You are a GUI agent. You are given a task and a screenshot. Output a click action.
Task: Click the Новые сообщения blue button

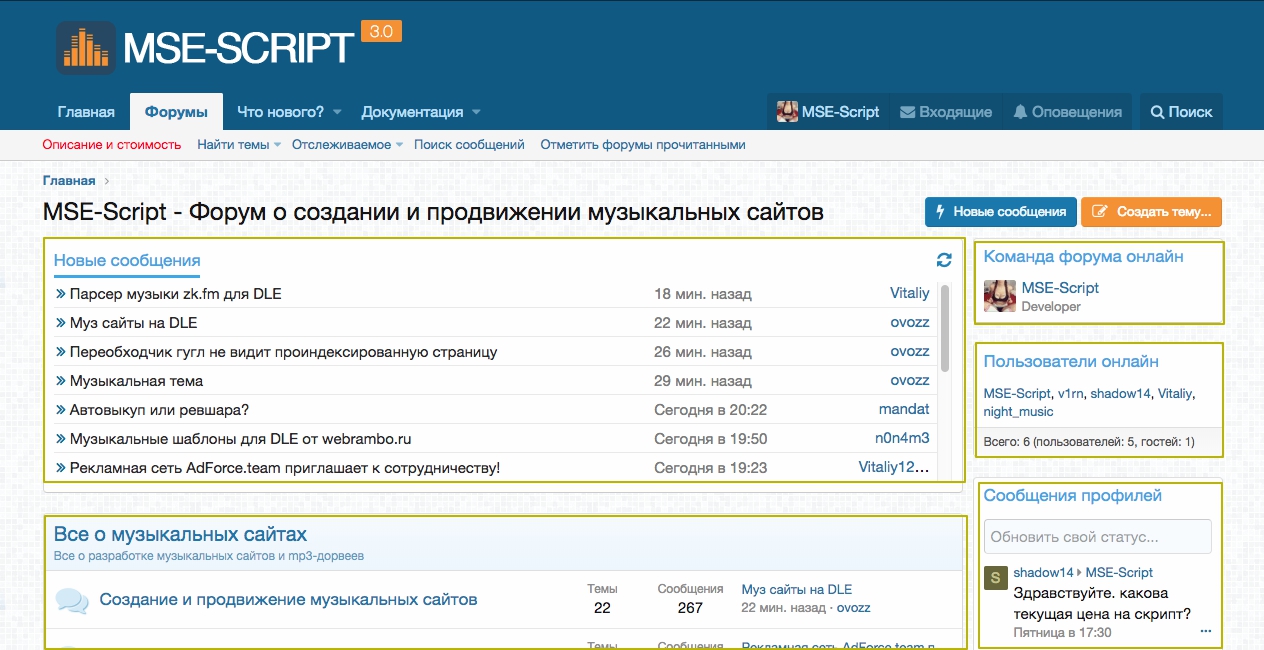tap(1001, 212)
